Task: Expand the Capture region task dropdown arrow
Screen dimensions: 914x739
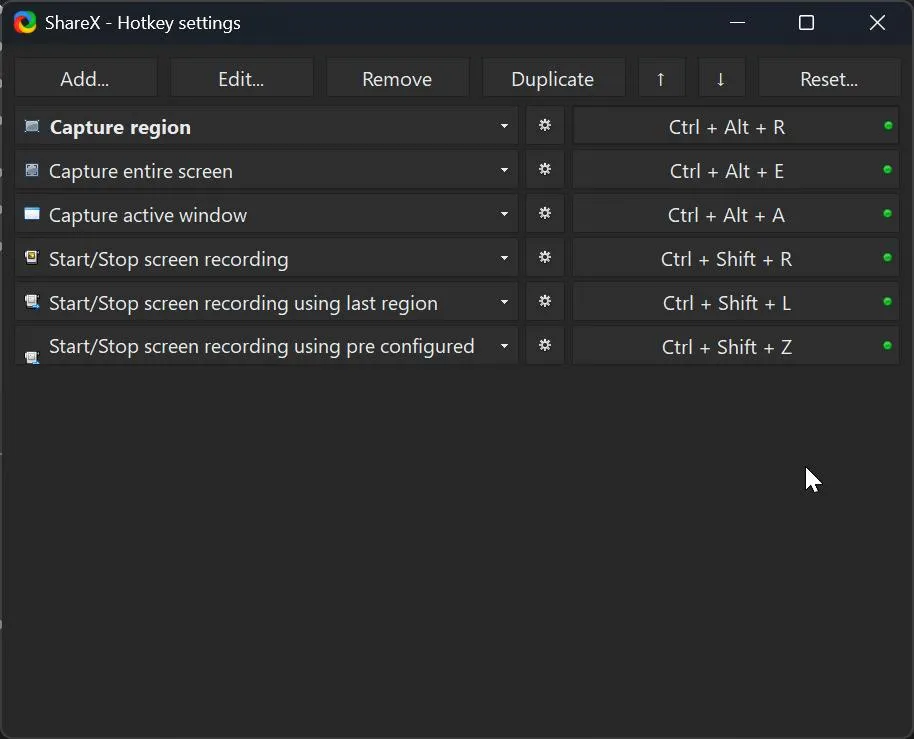Action: coord(504,126)
